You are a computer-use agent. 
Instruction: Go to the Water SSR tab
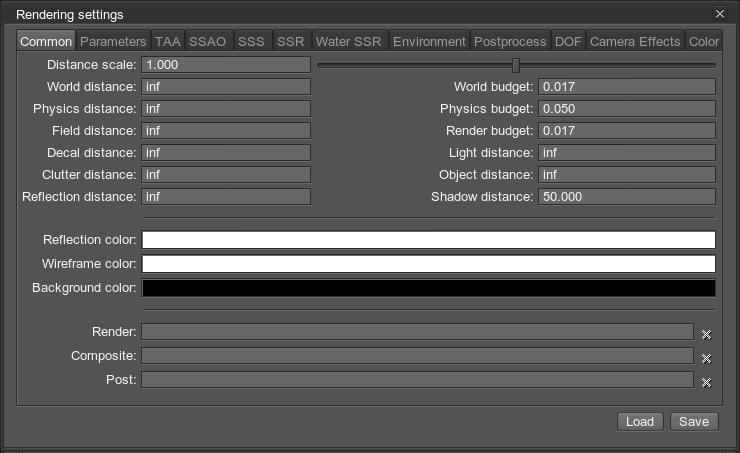349,42
